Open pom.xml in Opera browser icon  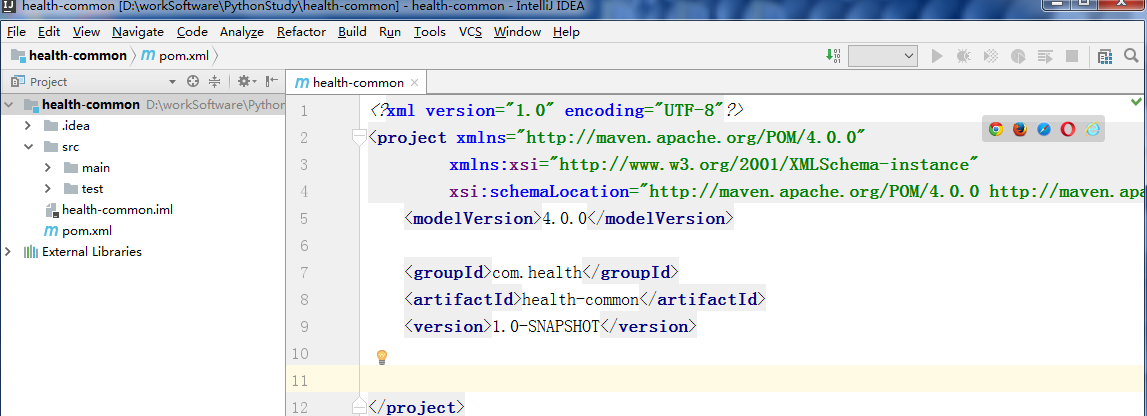[1068, 129]
